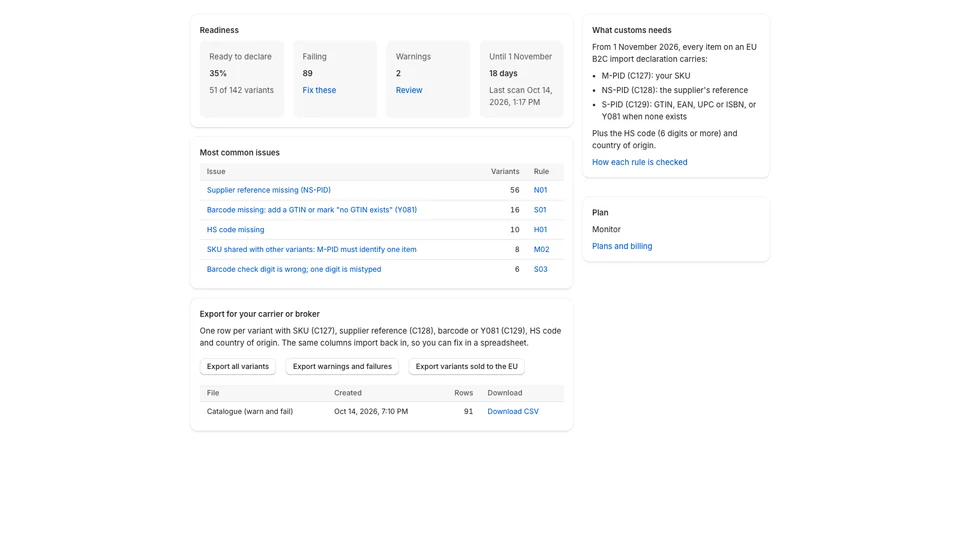Open Plans and billing link
The image size is (960, 540).
[x=622, y=246]
